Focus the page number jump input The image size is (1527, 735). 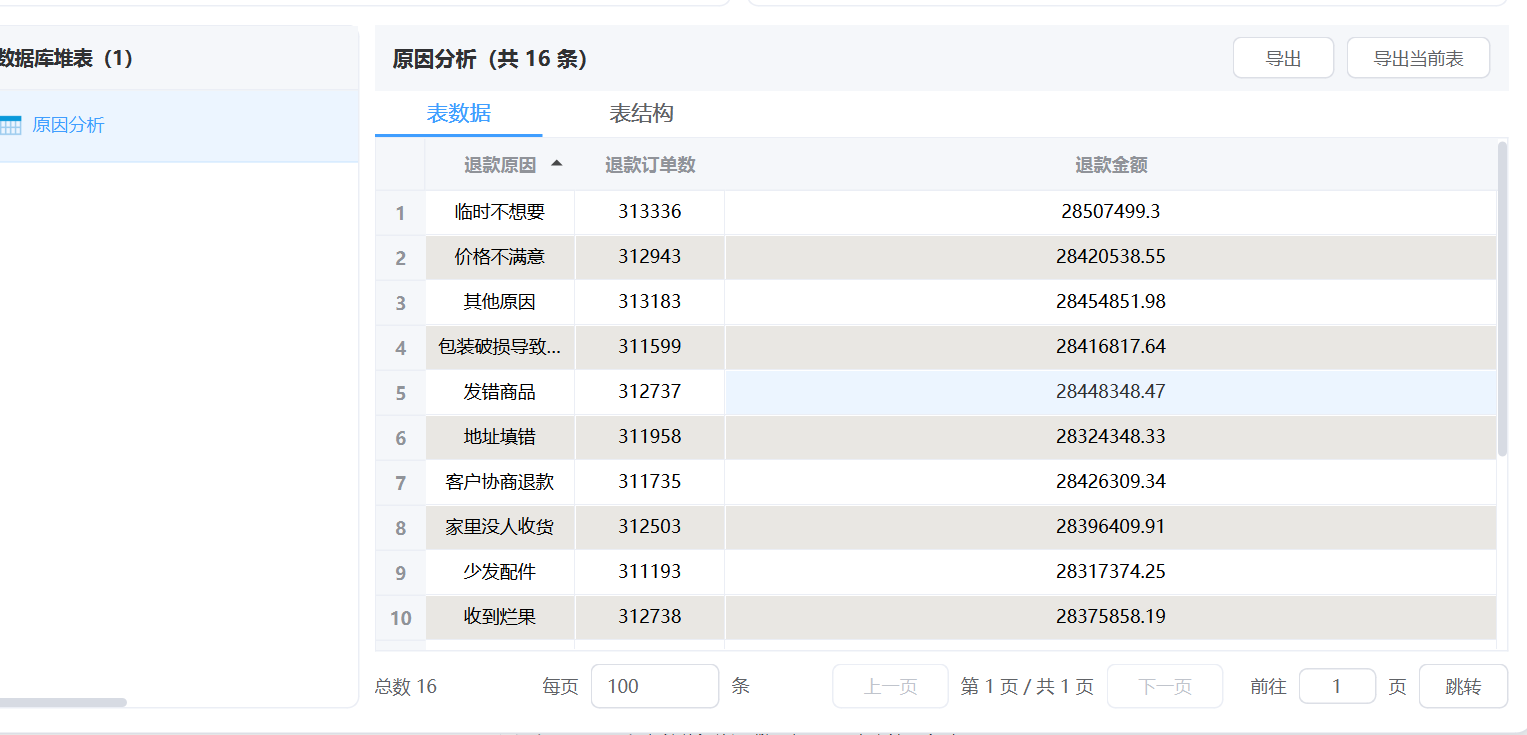click(1336, 687)
